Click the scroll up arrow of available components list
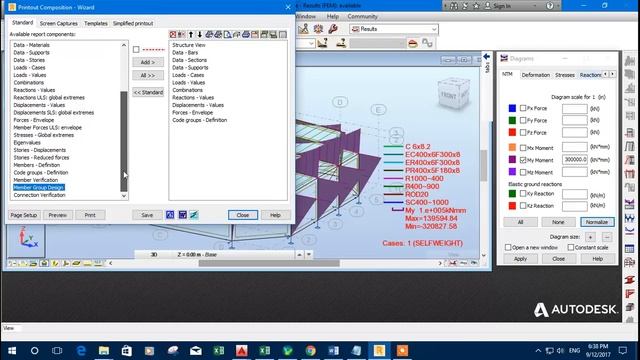The width and height of the screenshot is (640, 360). [x=124, y=45]
